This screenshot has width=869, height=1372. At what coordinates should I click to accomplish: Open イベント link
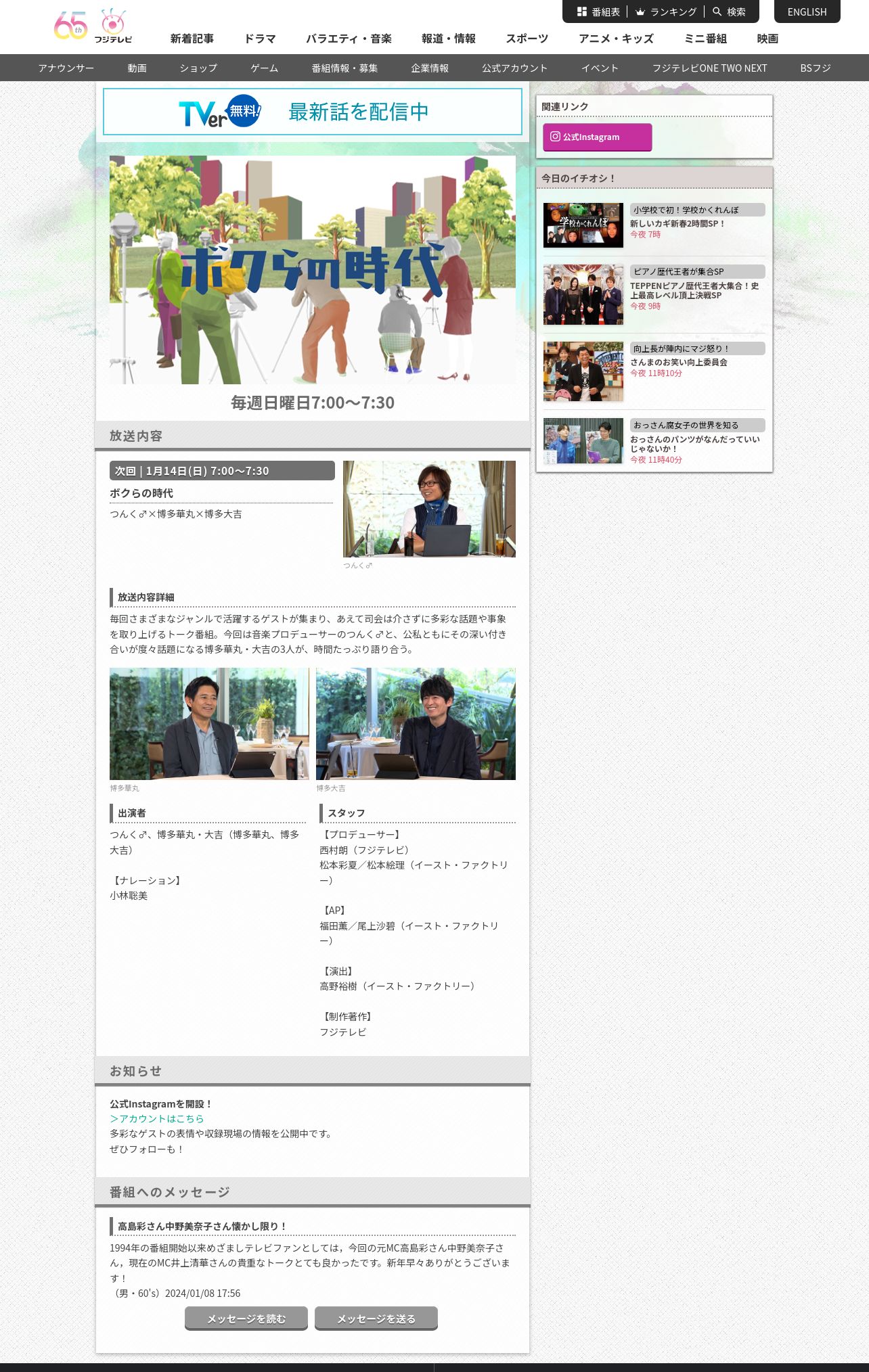600,68
